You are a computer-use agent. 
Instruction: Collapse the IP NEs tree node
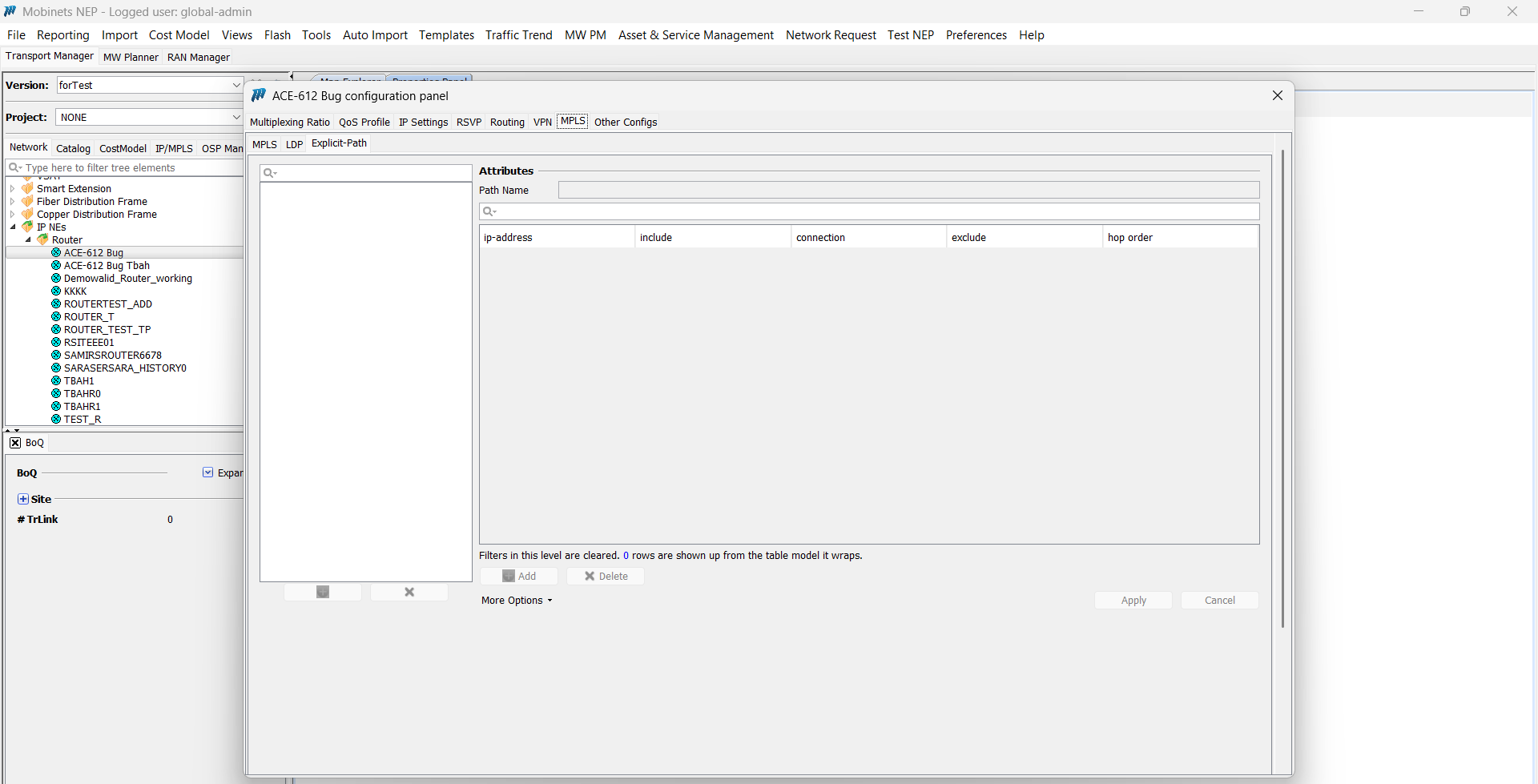[13, 227]
